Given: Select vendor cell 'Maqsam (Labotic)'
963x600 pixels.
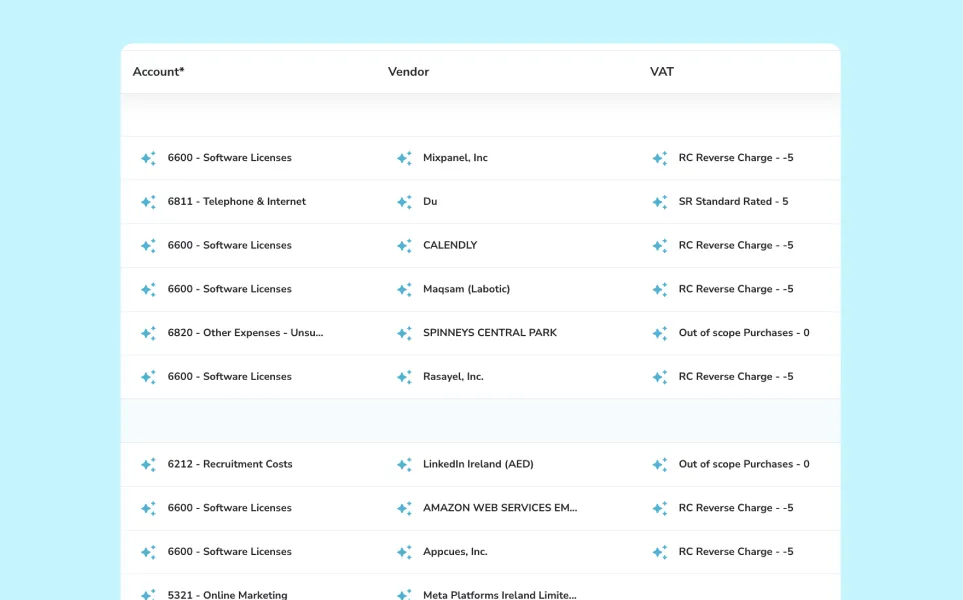Looking at the screenshot, I should pyautogui.click(x=466, y=289).
